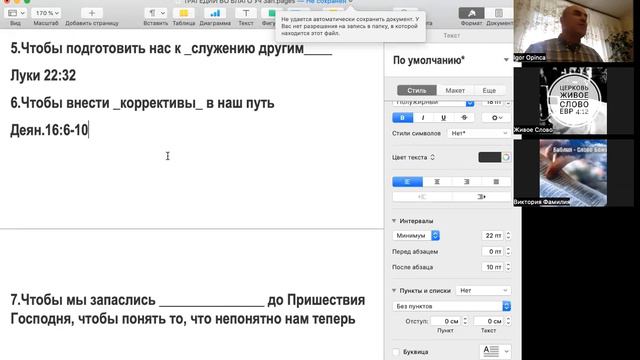Open the Стили символов dropdown
This screenshot has width=640, height=360.
tap(479, 133)
